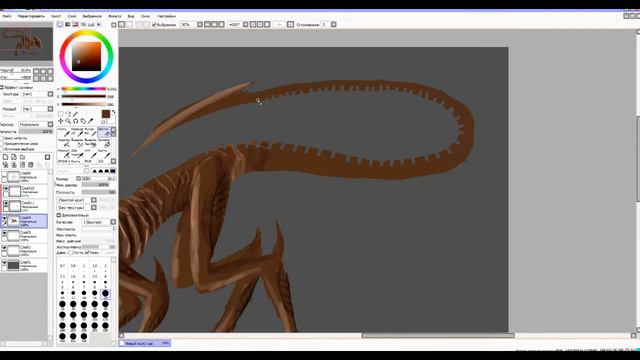Select the move layer tool

[x=61, y=121]
